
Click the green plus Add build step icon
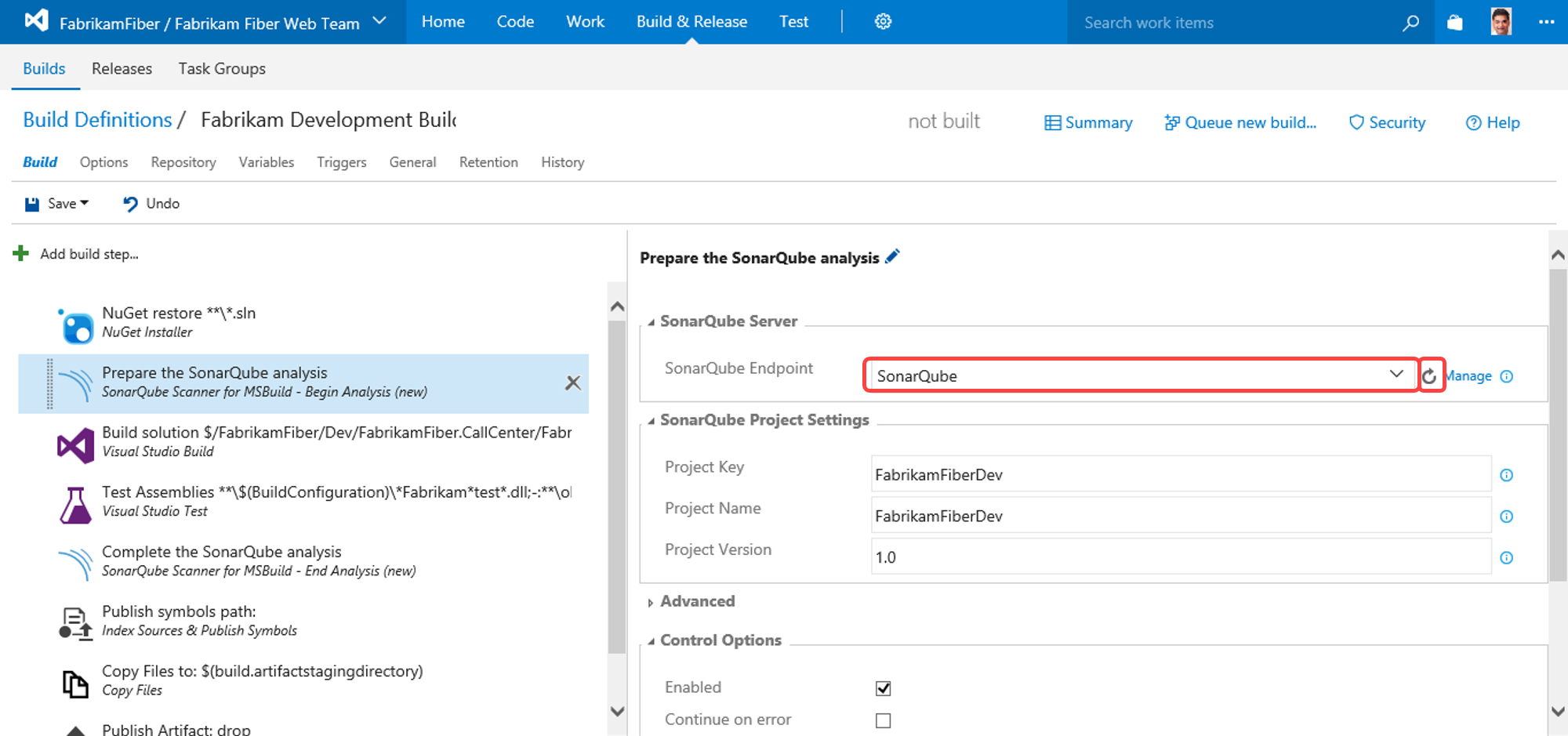point(21,253)
